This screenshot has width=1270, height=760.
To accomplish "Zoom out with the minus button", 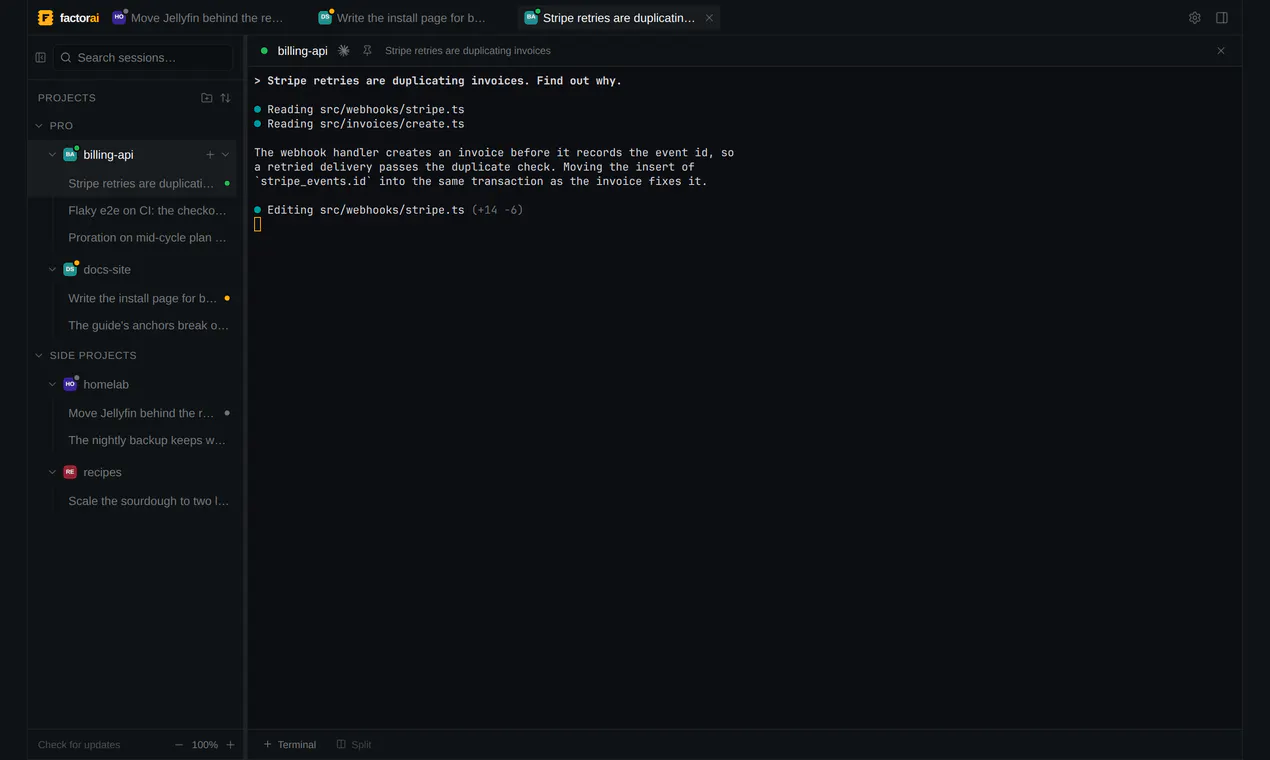I will (179, 745).
